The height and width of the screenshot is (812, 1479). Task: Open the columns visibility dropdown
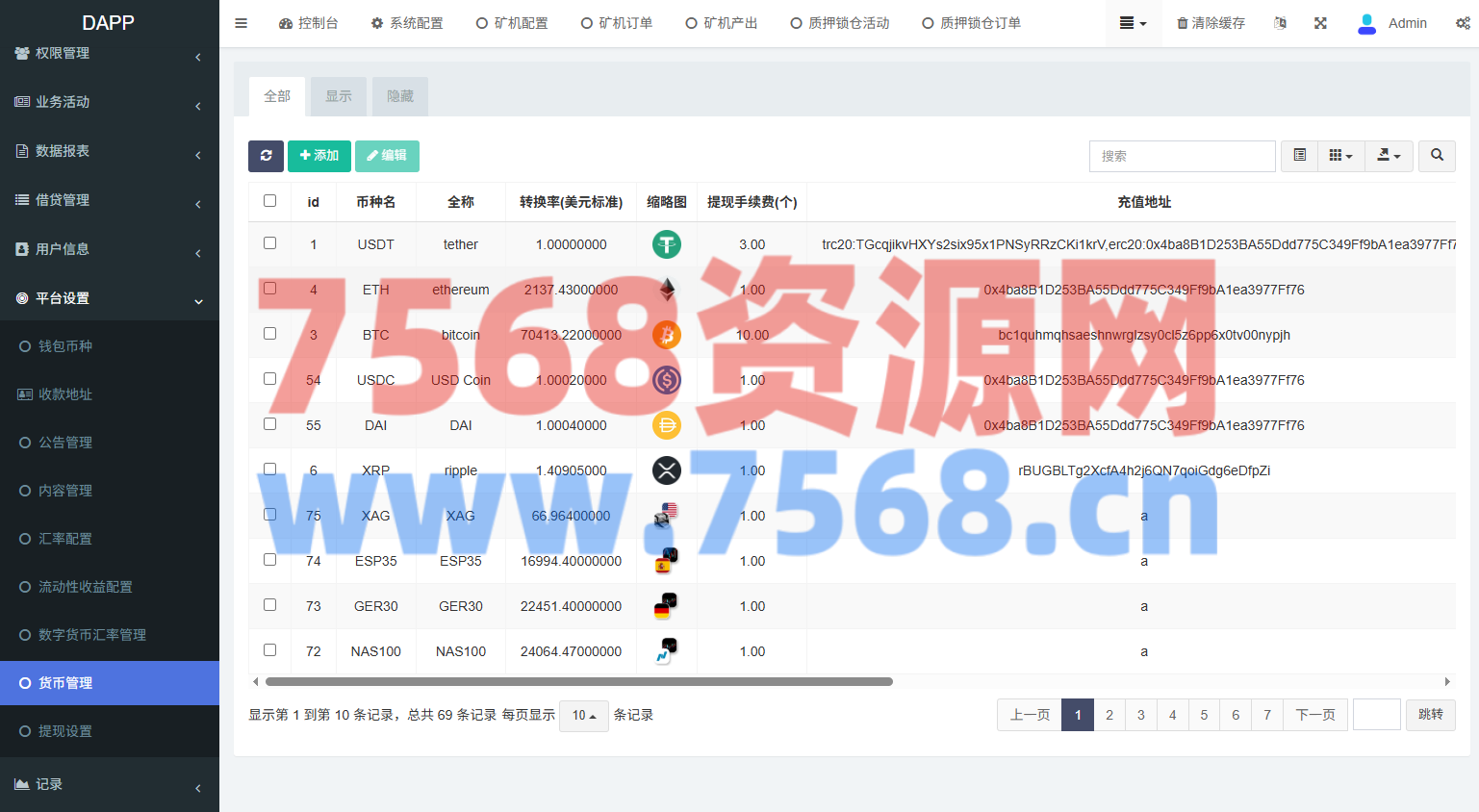coord(1340,156)
